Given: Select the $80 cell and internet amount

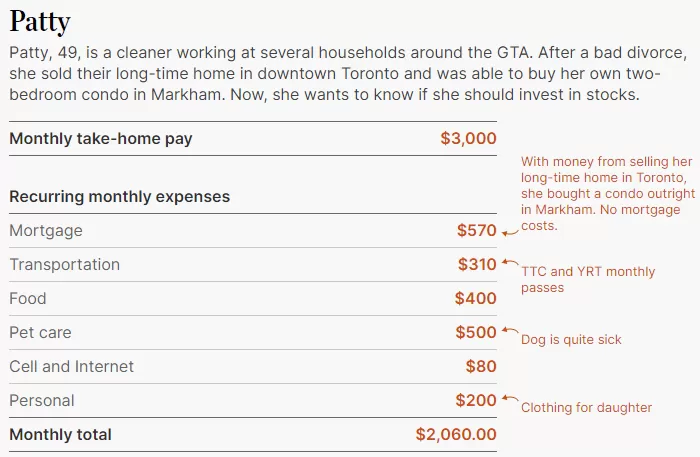Looking at the screenshot, I should click(481, 366).
